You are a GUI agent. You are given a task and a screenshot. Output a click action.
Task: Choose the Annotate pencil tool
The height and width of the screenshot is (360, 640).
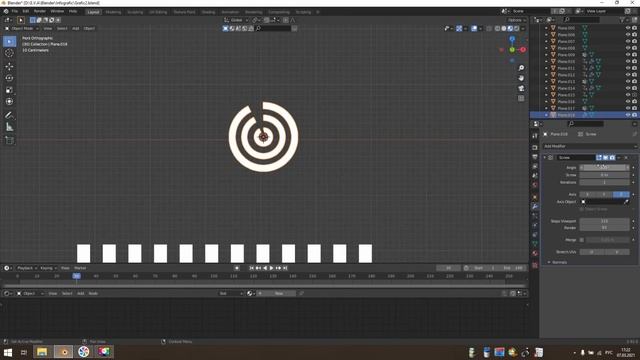pos(9,115)
